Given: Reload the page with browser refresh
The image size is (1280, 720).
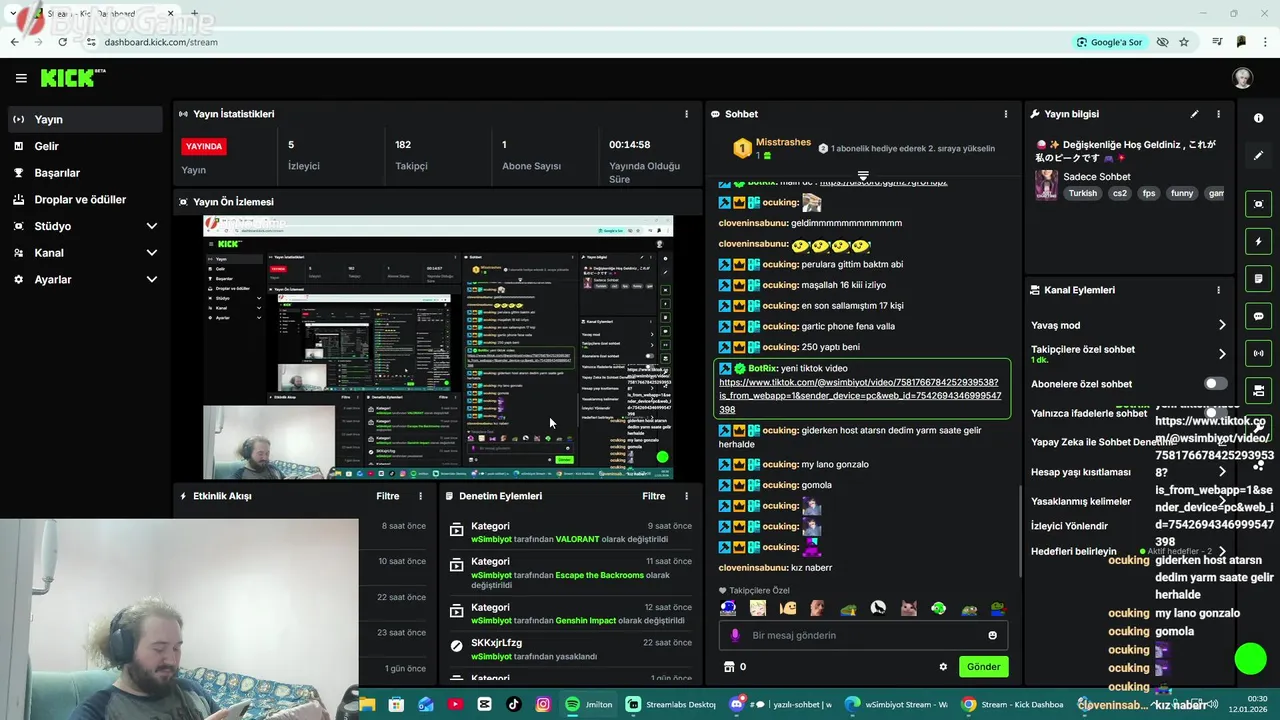Looking at the screenshot, I should coord(62,42).
